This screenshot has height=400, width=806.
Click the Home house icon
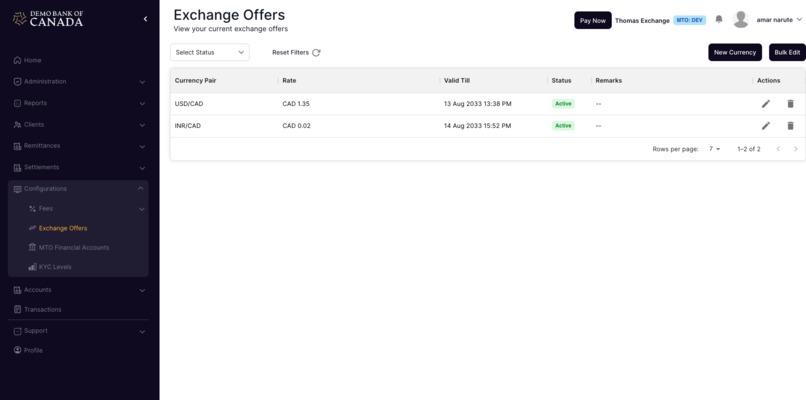coord(17,60)
